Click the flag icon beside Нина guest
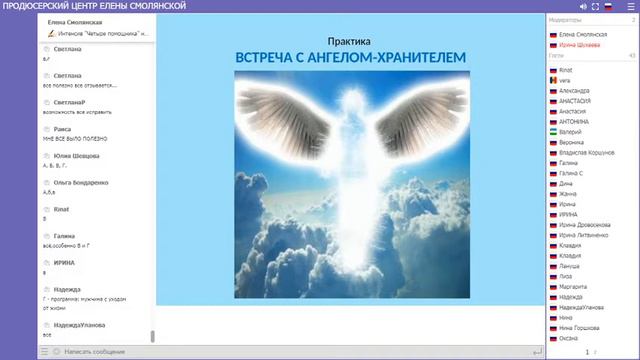This screenshot has height=360, width=640. pyautogui.click(x=553, y=318)
